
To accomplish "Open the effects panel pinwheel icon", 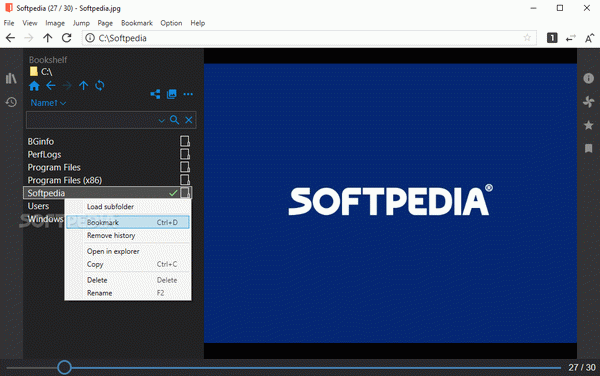I will click(x=588, y=102).
